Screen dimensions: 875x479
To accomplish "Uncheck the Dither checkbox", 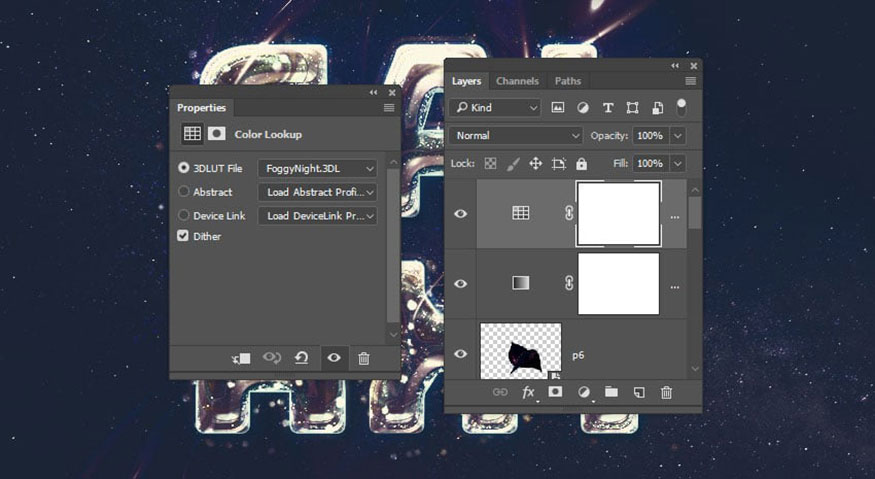I will [x=183, y=236].
